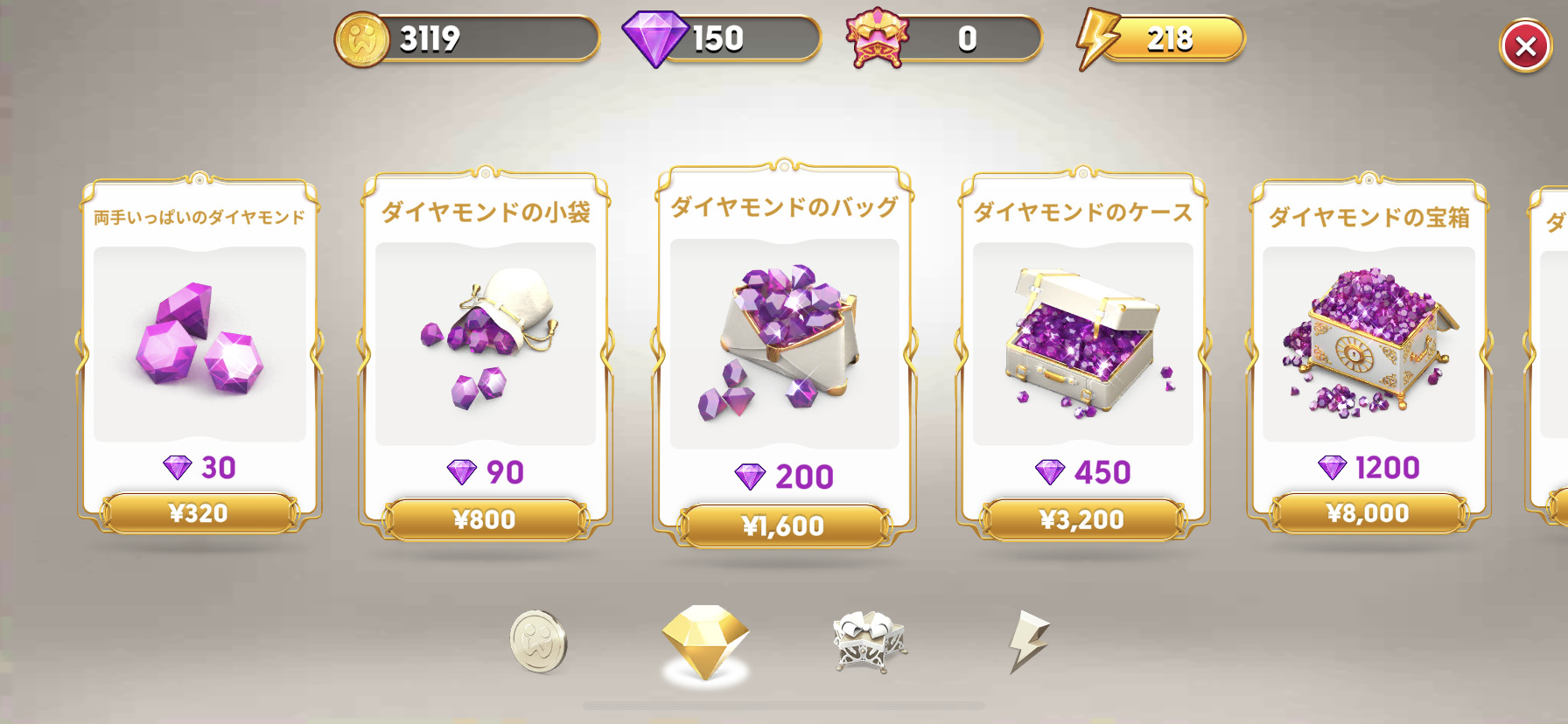Switch to the coin shop tab

coord(538,642)
